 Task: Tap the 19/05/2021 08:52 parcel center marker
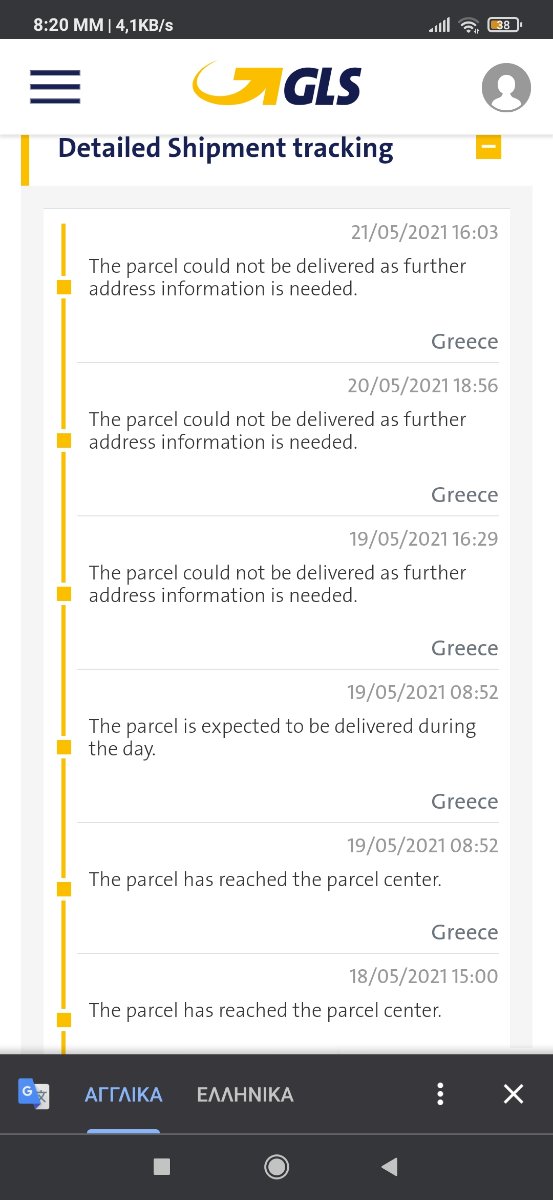click(x=64, y=889)
